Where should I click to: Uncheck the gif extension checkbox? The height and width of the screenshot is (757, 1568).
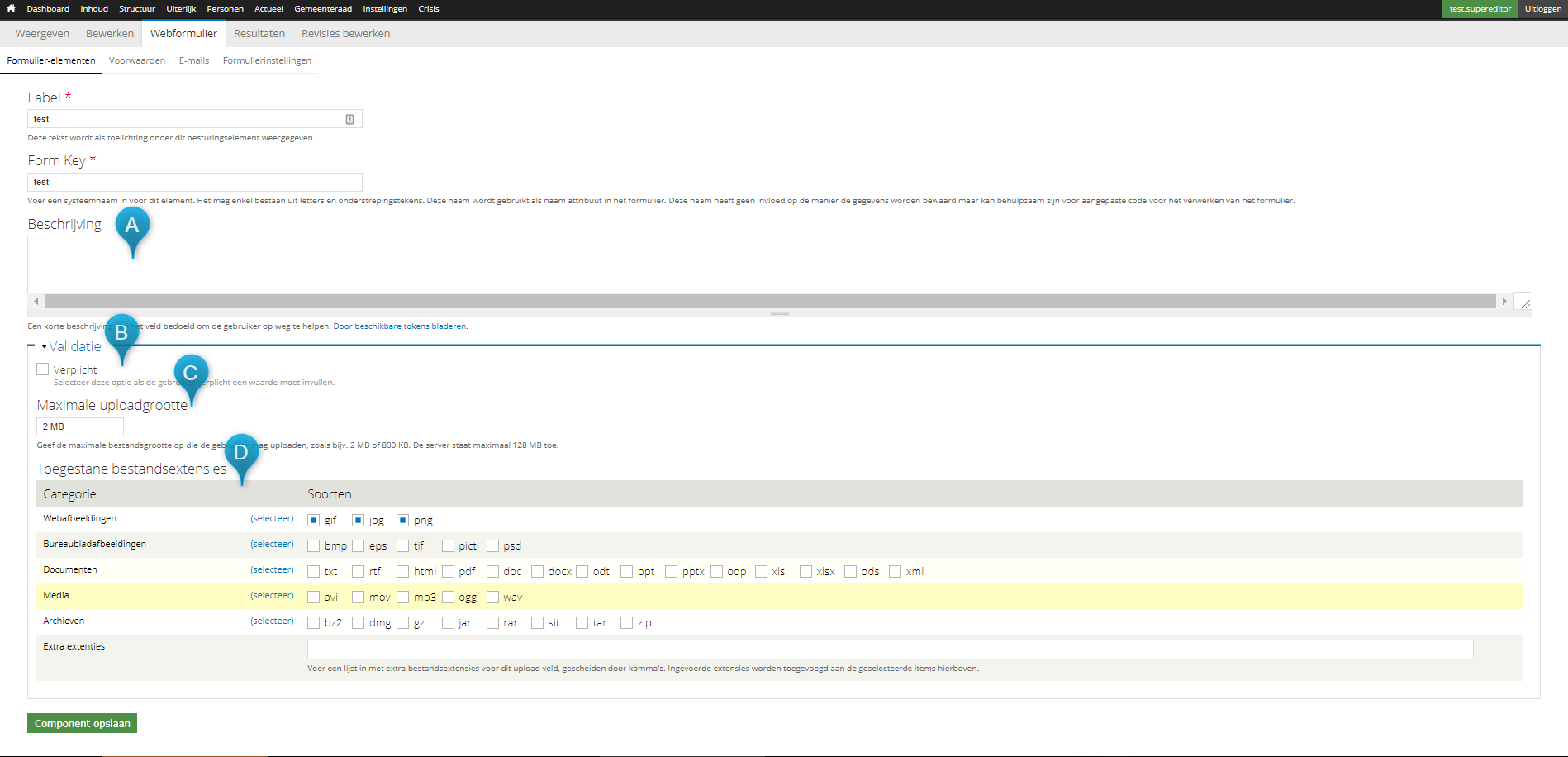tap(313, 521)
